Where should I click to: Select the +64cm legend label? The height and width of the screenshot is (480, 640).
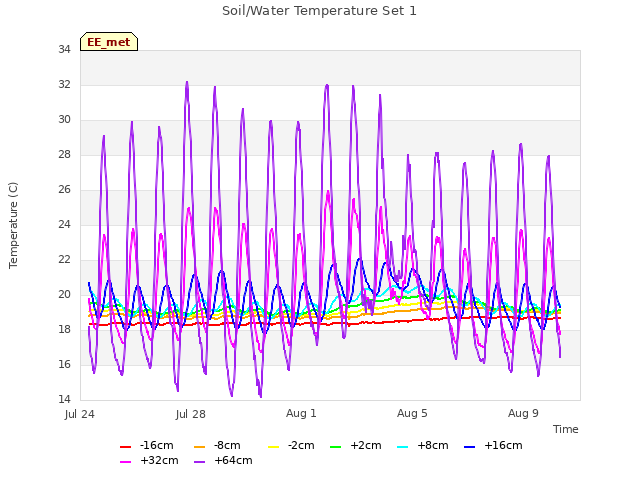click(233, 460)
